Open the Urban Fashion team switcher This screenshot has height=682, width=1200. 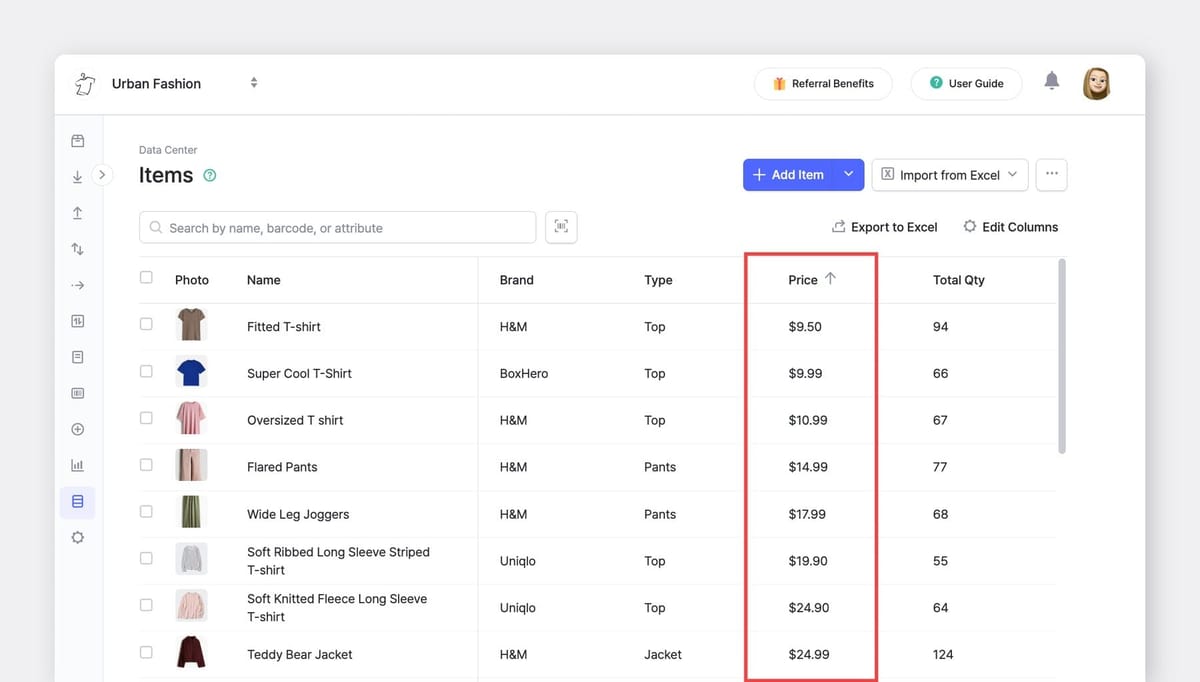(254, 83)
